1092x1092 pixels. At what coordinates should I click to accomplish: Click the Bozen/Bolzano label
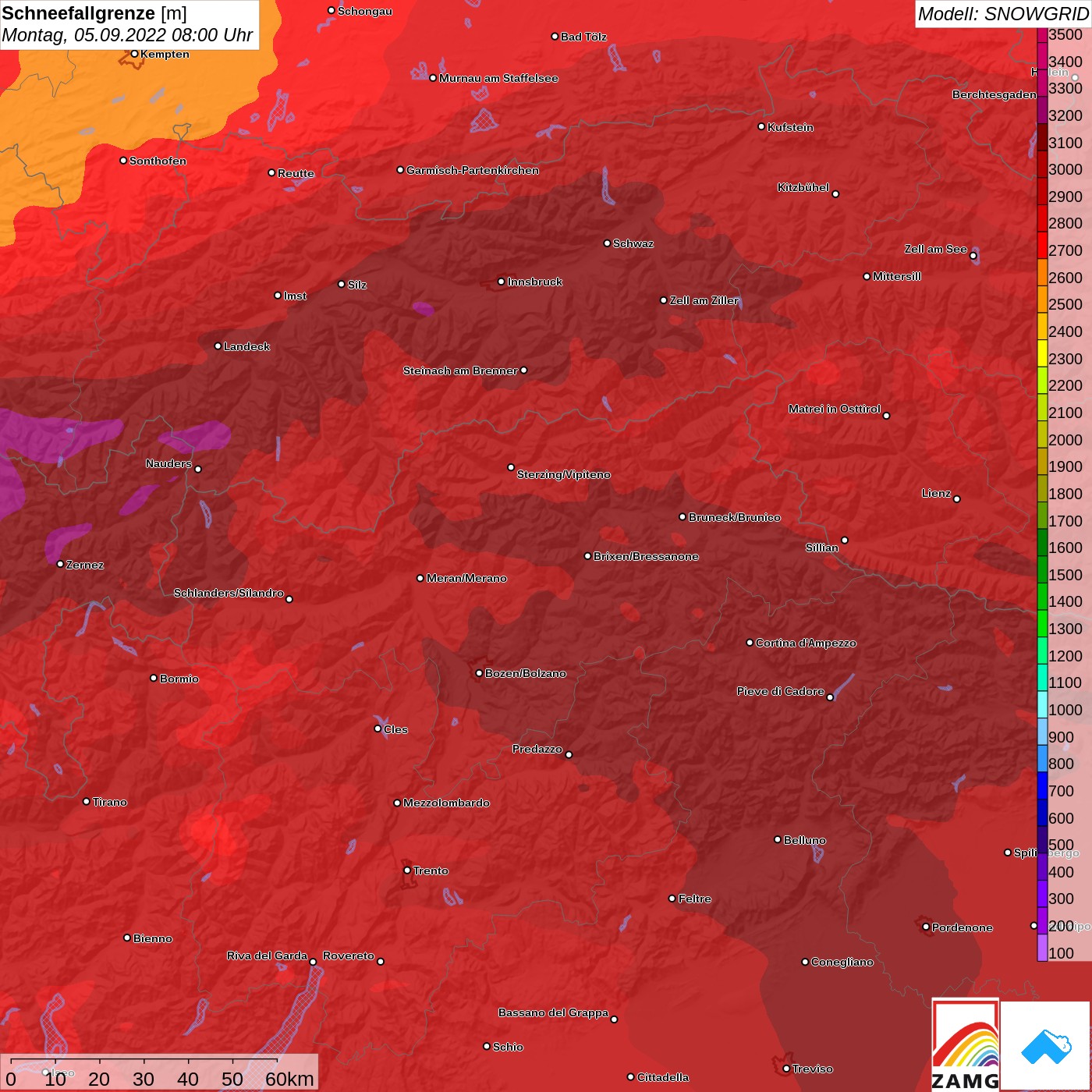pyautogui.click(x=526, y=673)
